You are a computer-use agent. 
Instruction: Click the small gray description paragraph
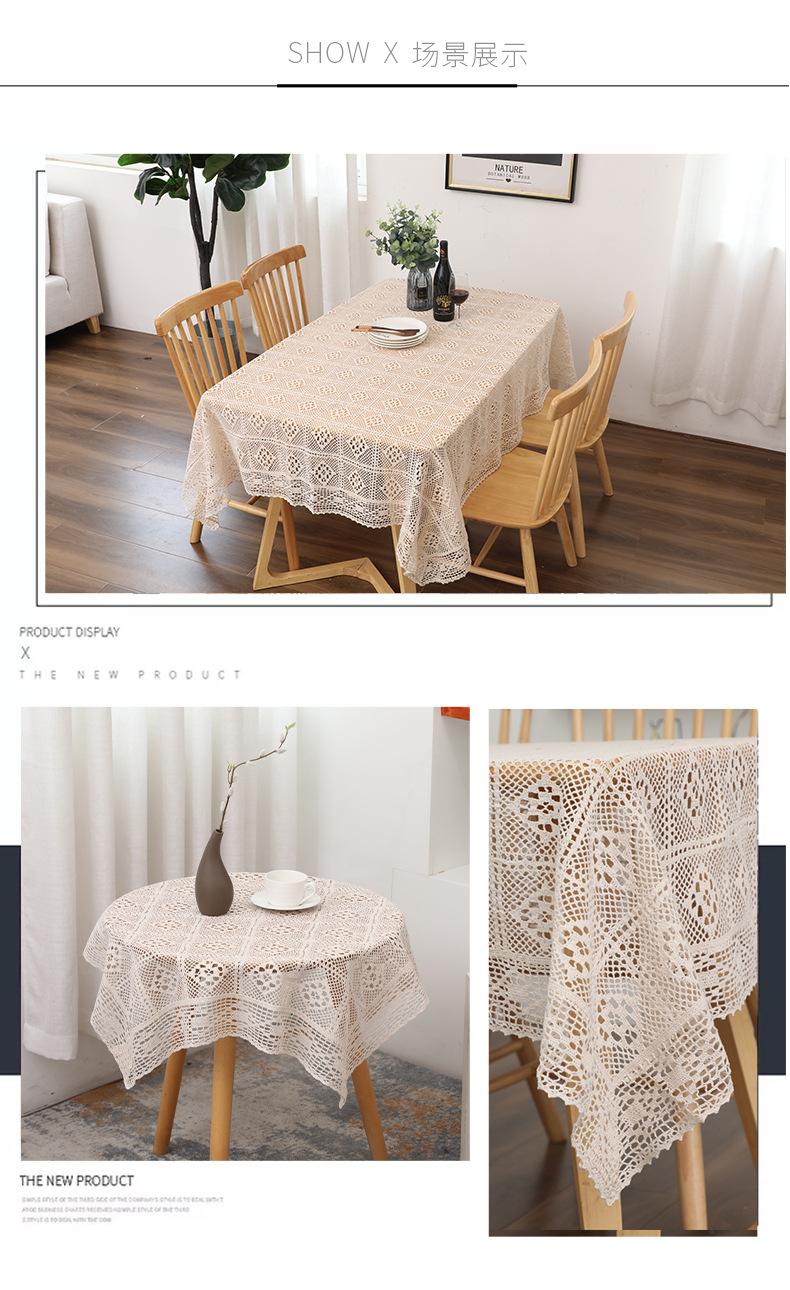pos(120,1209)
